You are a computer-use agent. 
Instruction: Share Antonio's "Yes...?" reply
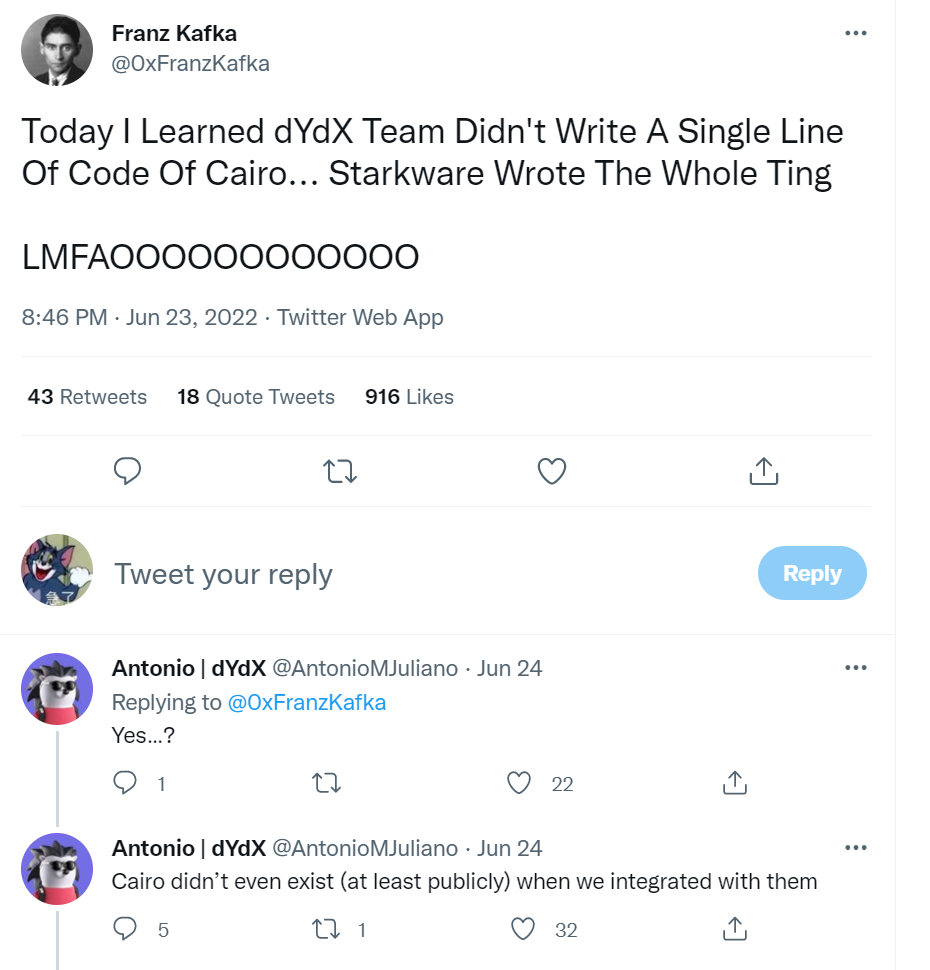(734, 783)
